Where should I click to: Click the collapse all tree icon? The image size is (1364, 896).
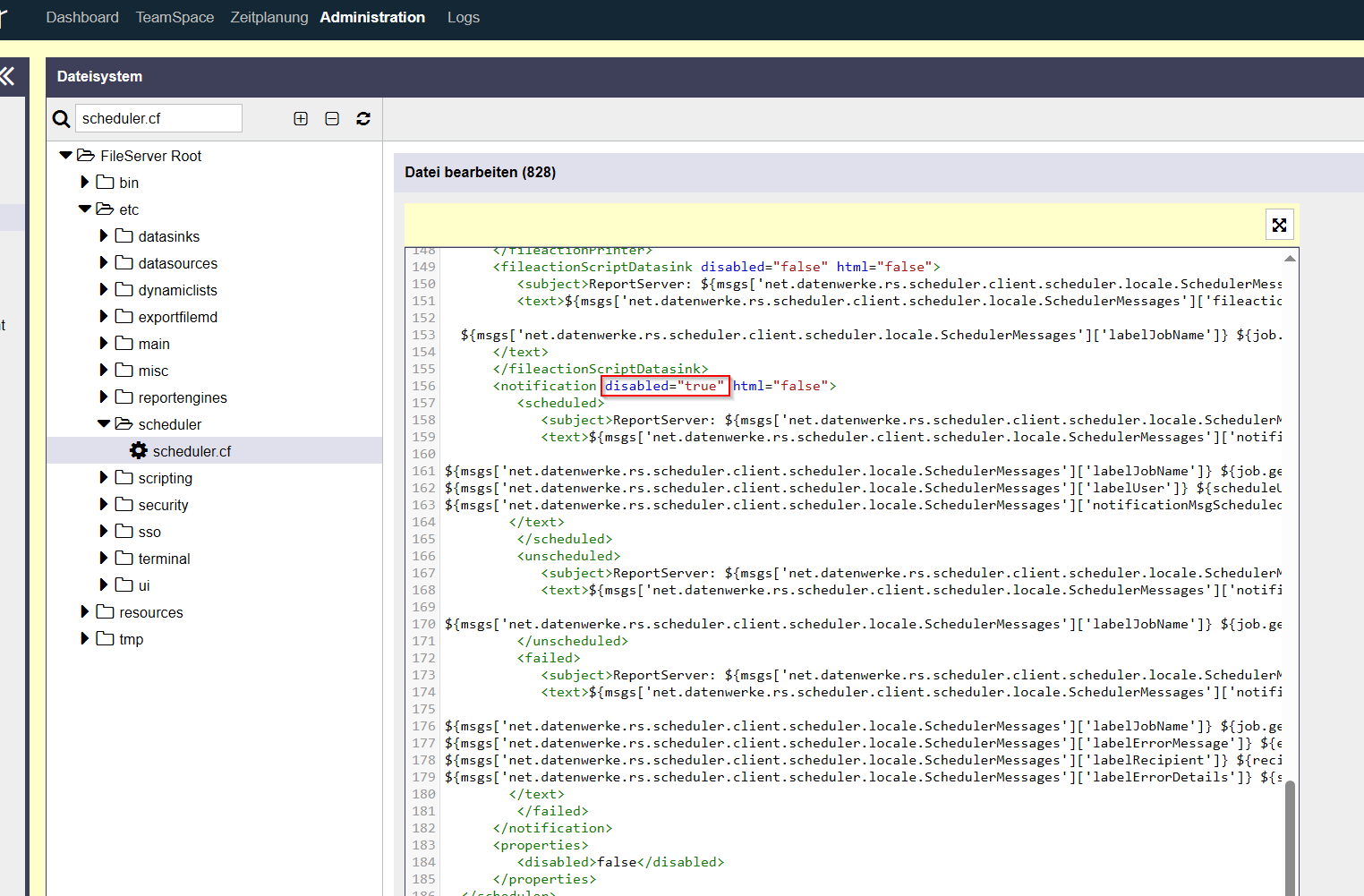click(332, 119)
